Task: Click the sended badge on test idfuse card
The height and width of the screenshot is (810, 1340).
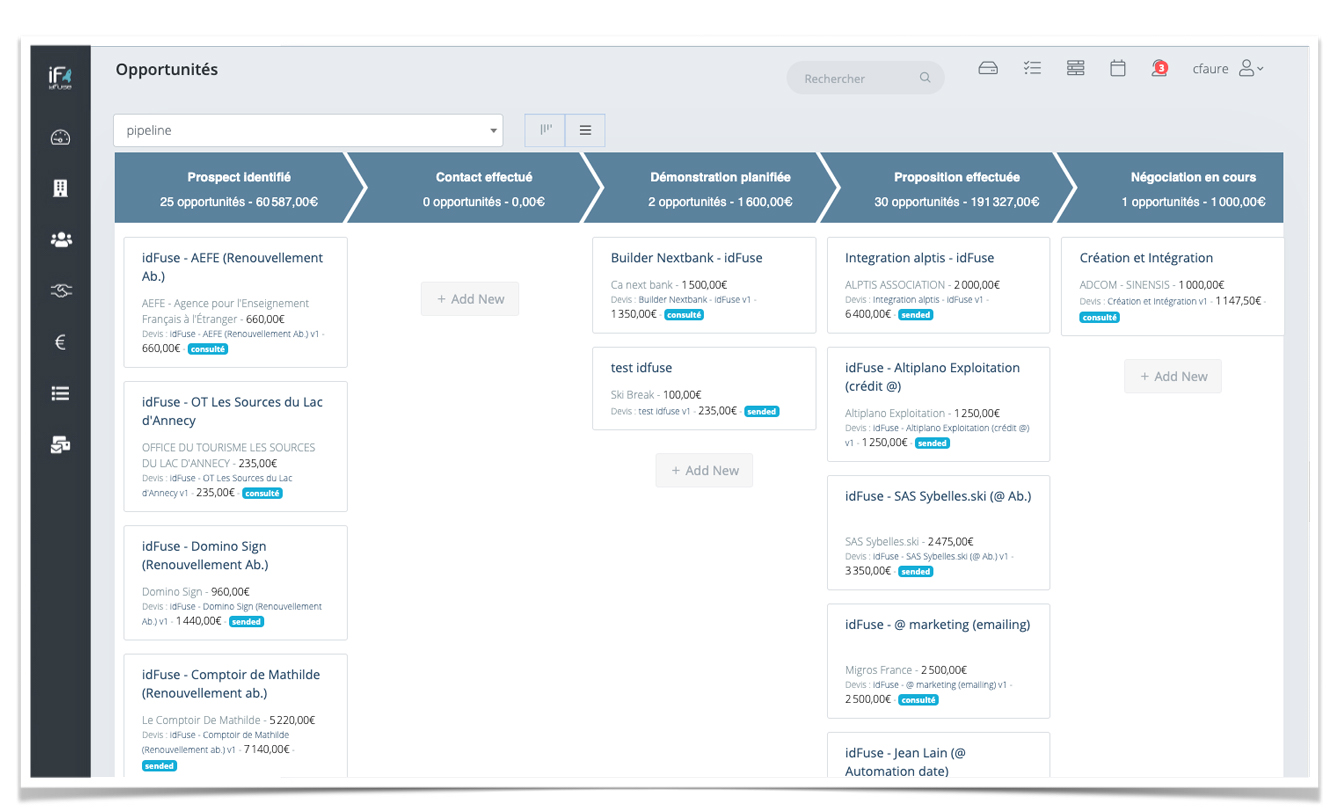Action: click(x=762, y=411)
